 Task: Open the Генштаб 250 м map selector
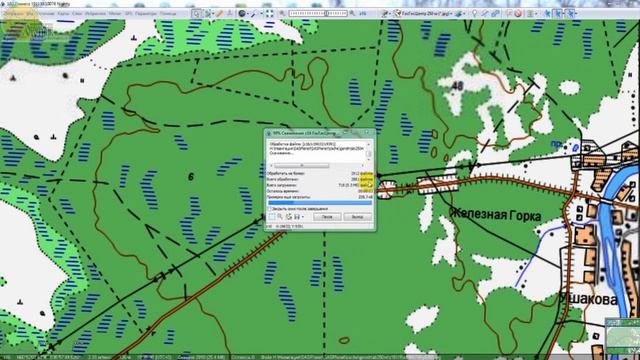click(x=422, y=13)
